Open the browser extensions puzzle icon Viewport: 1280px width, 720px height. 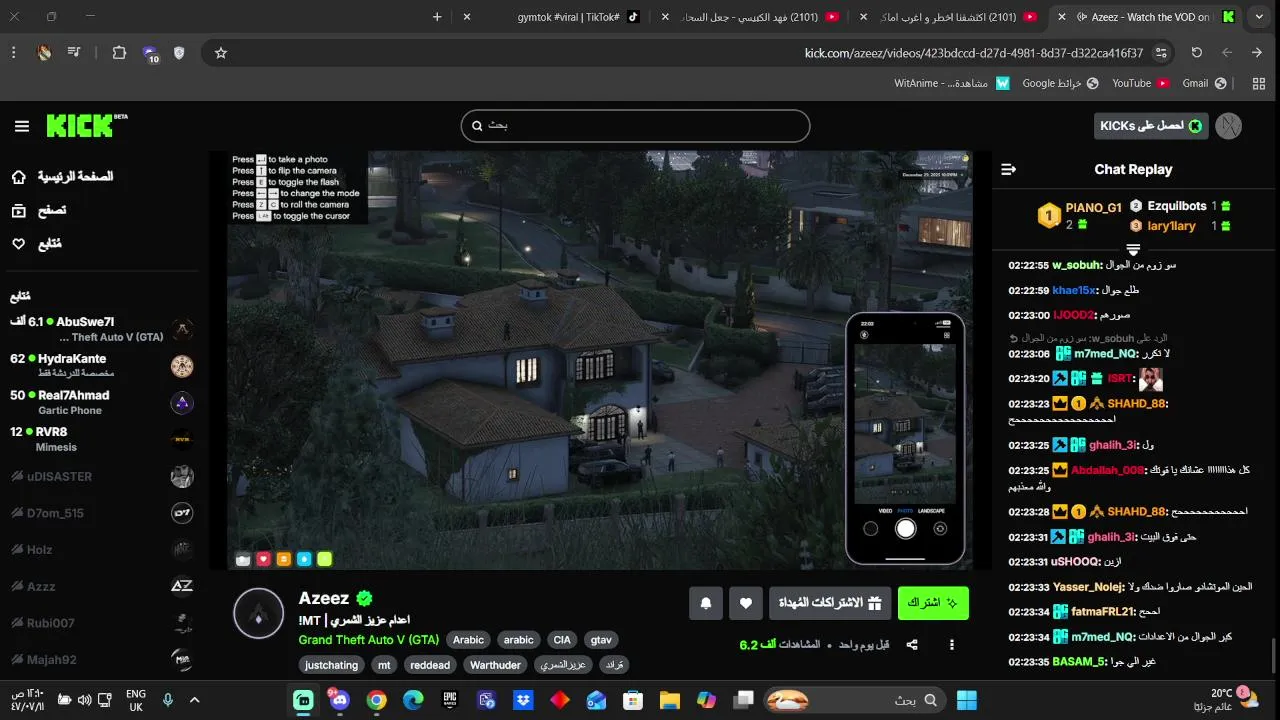point(119,53)
